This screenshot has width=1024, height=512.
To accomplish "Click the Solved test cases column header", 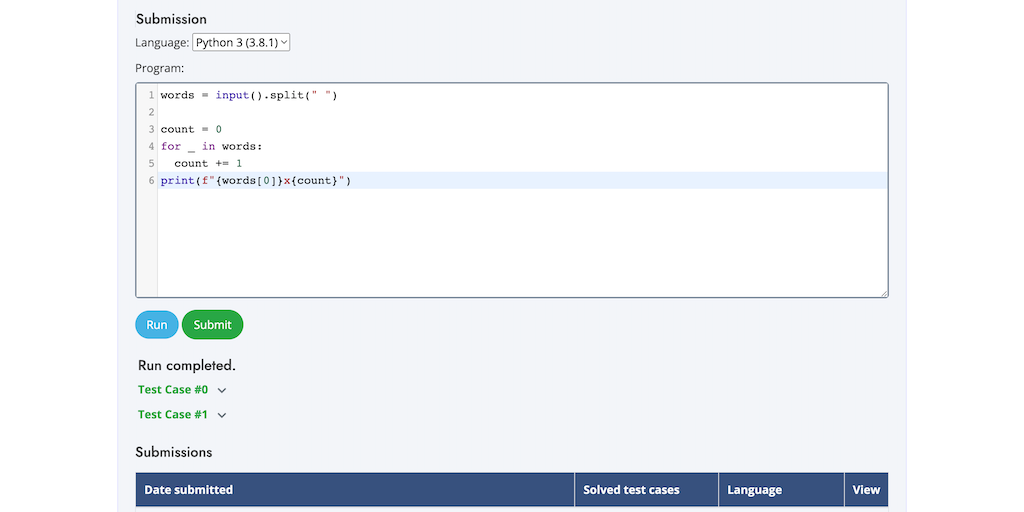I will coord(631,490).
